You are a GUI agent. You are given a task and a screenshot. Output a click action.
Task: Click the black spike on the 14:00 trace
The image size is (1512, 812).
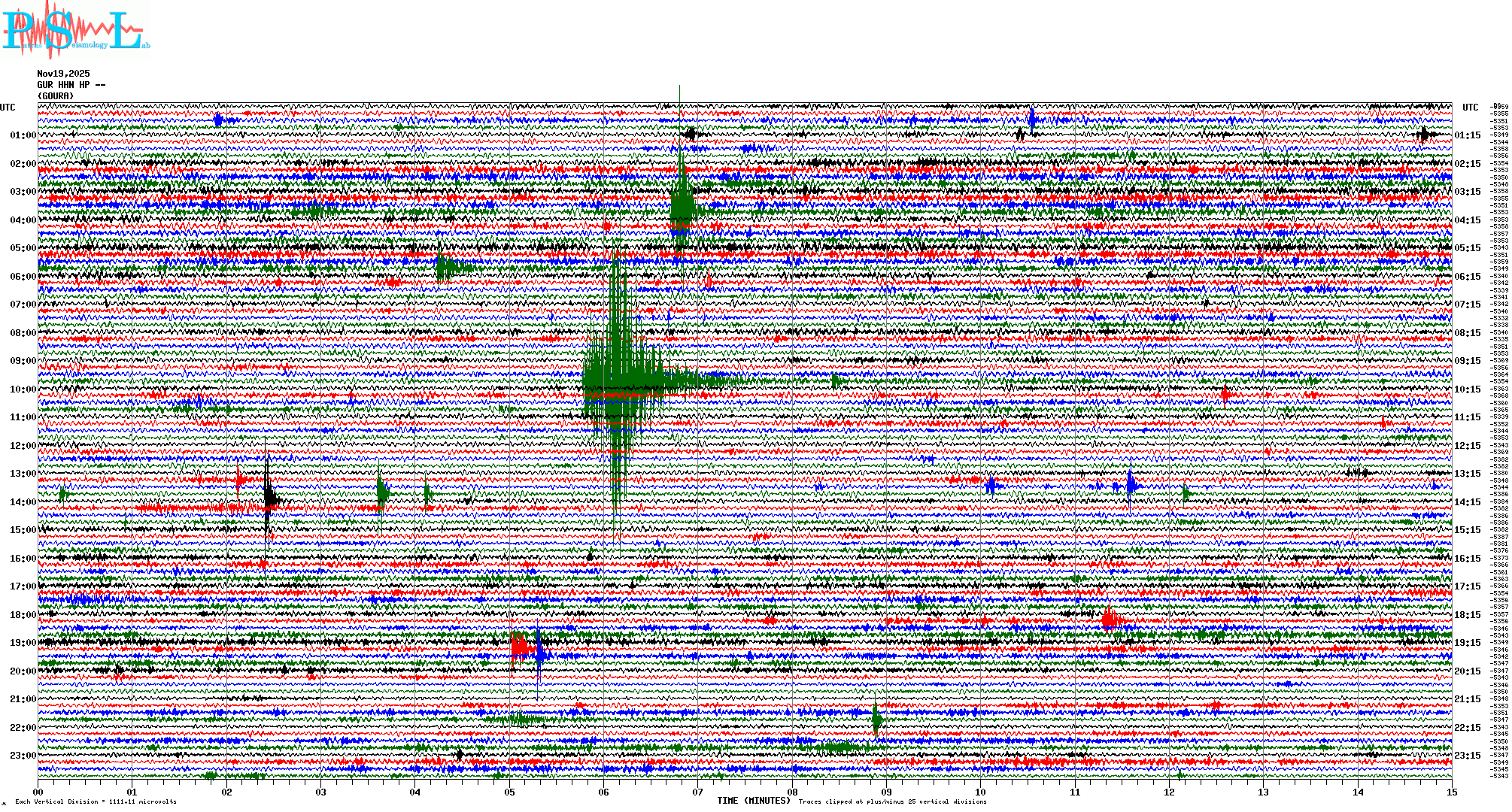pyautogui.click(x=269, y=496)
